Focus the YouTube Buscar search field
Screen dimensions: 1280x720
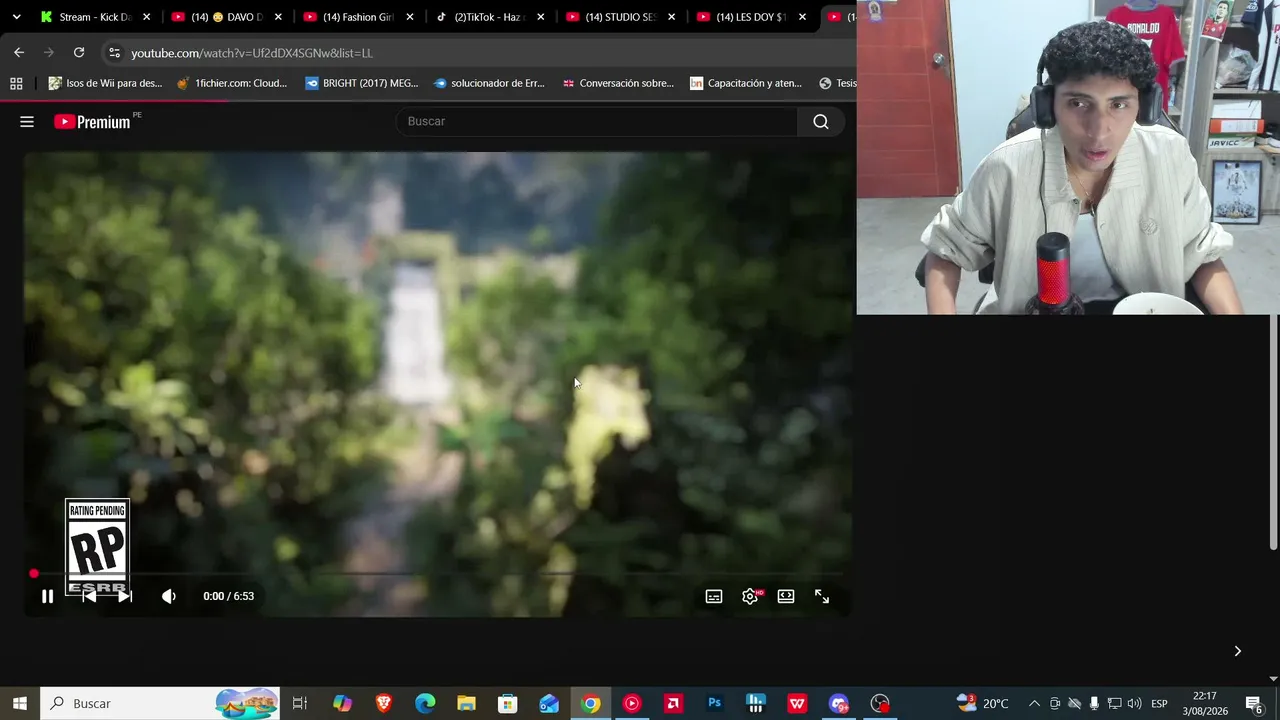pos(596,121)
